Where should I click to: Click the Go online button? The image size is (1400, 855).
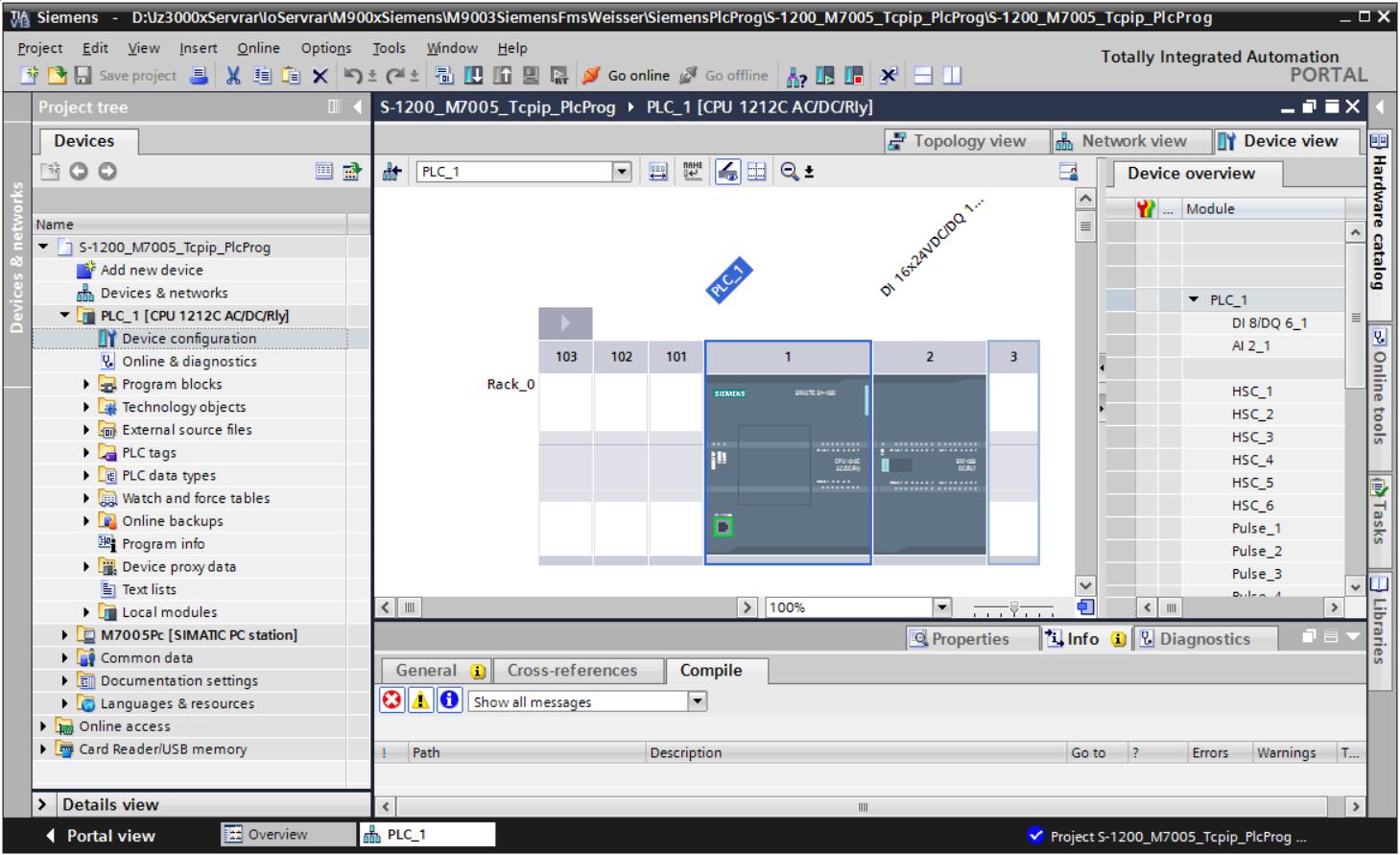point(627,76)
